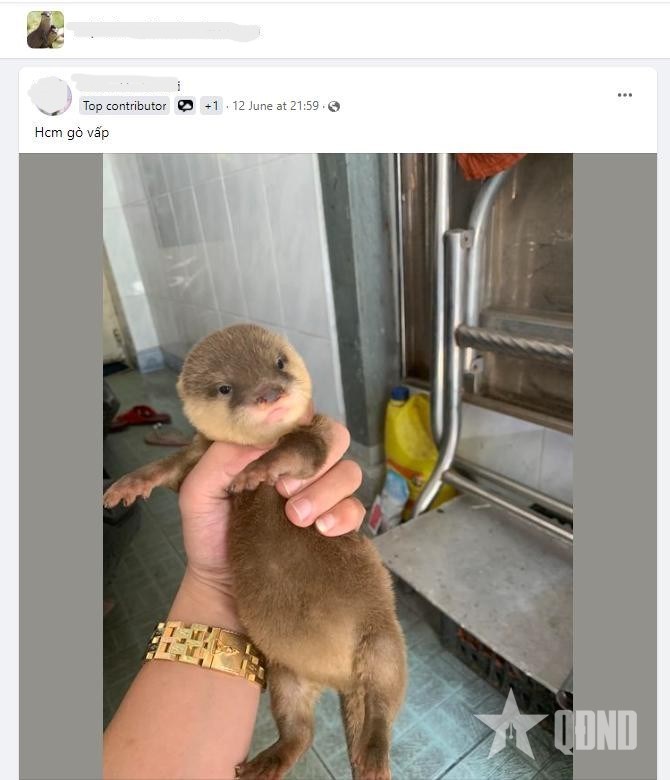This screenshot has height=780, width=670.
Task: Click the poster's blurred round profile picture
Action: click(50, 96)
